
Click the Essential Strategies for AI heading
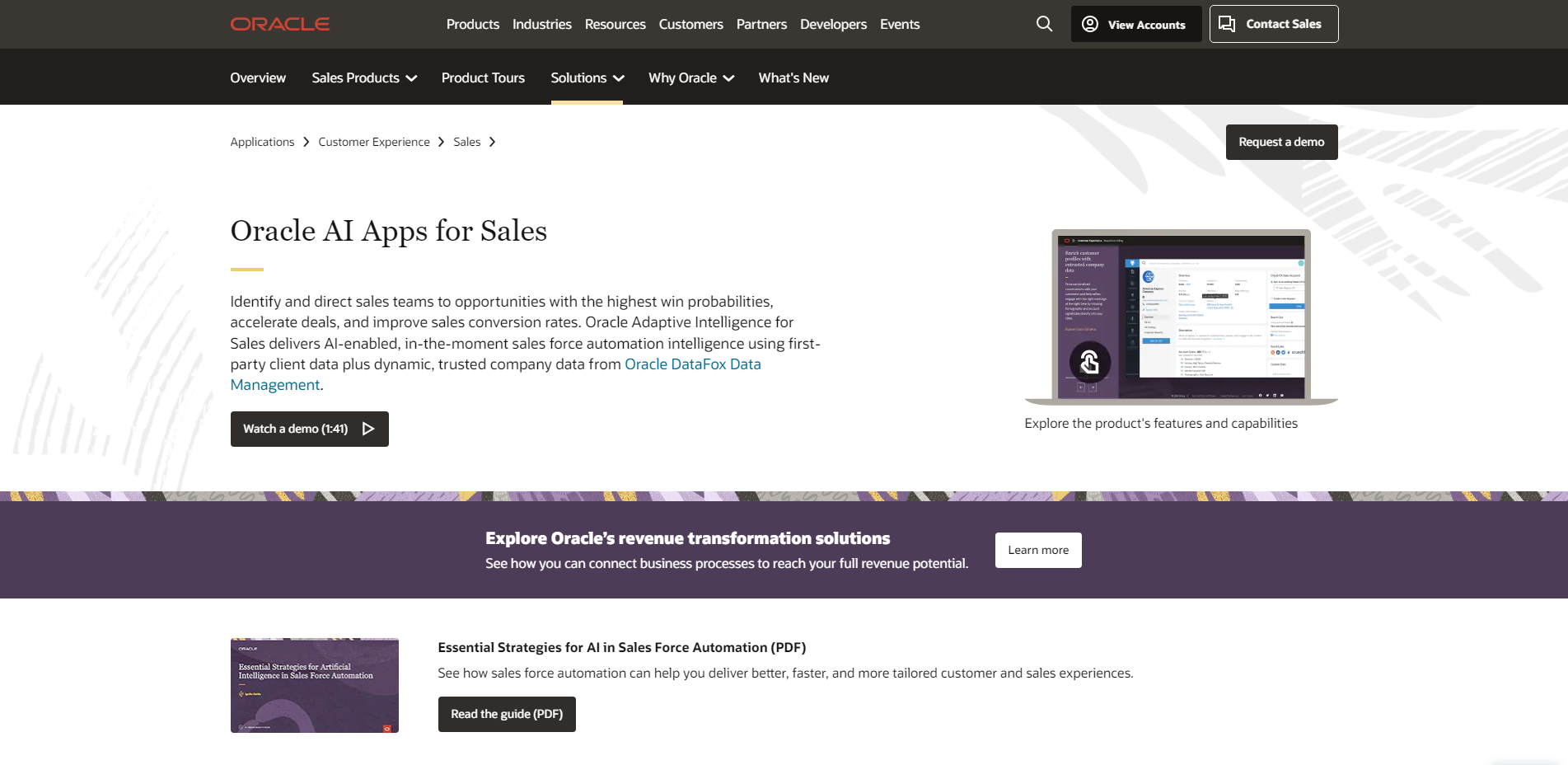(622, 647)
